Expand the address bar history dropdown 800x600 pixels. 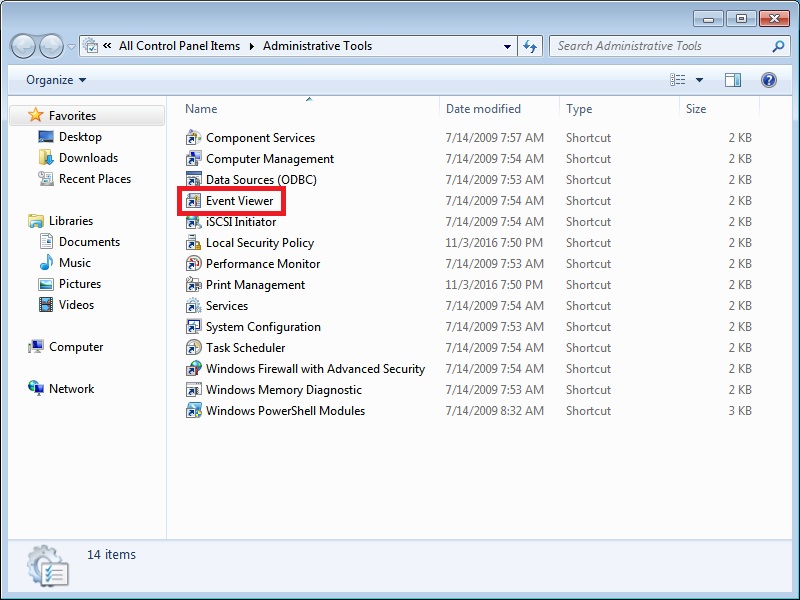[x=507, y=46]
